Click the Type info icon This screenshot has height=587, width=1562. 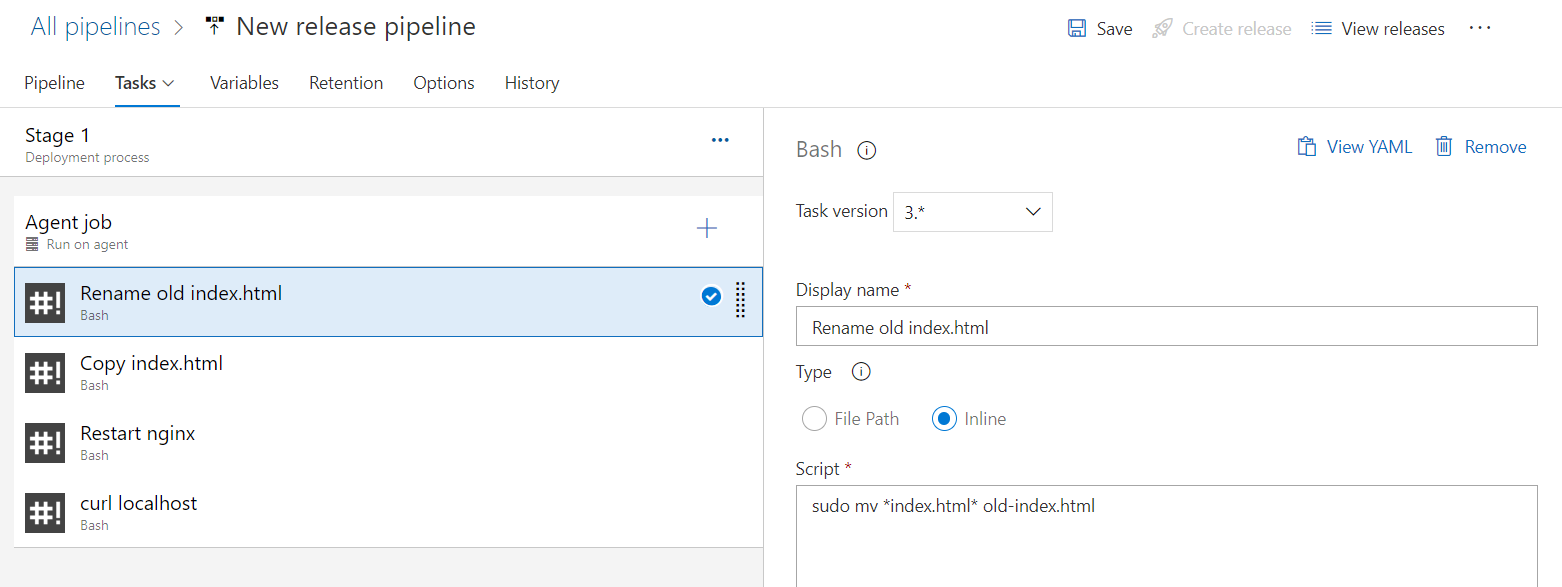tap(860, 372)
